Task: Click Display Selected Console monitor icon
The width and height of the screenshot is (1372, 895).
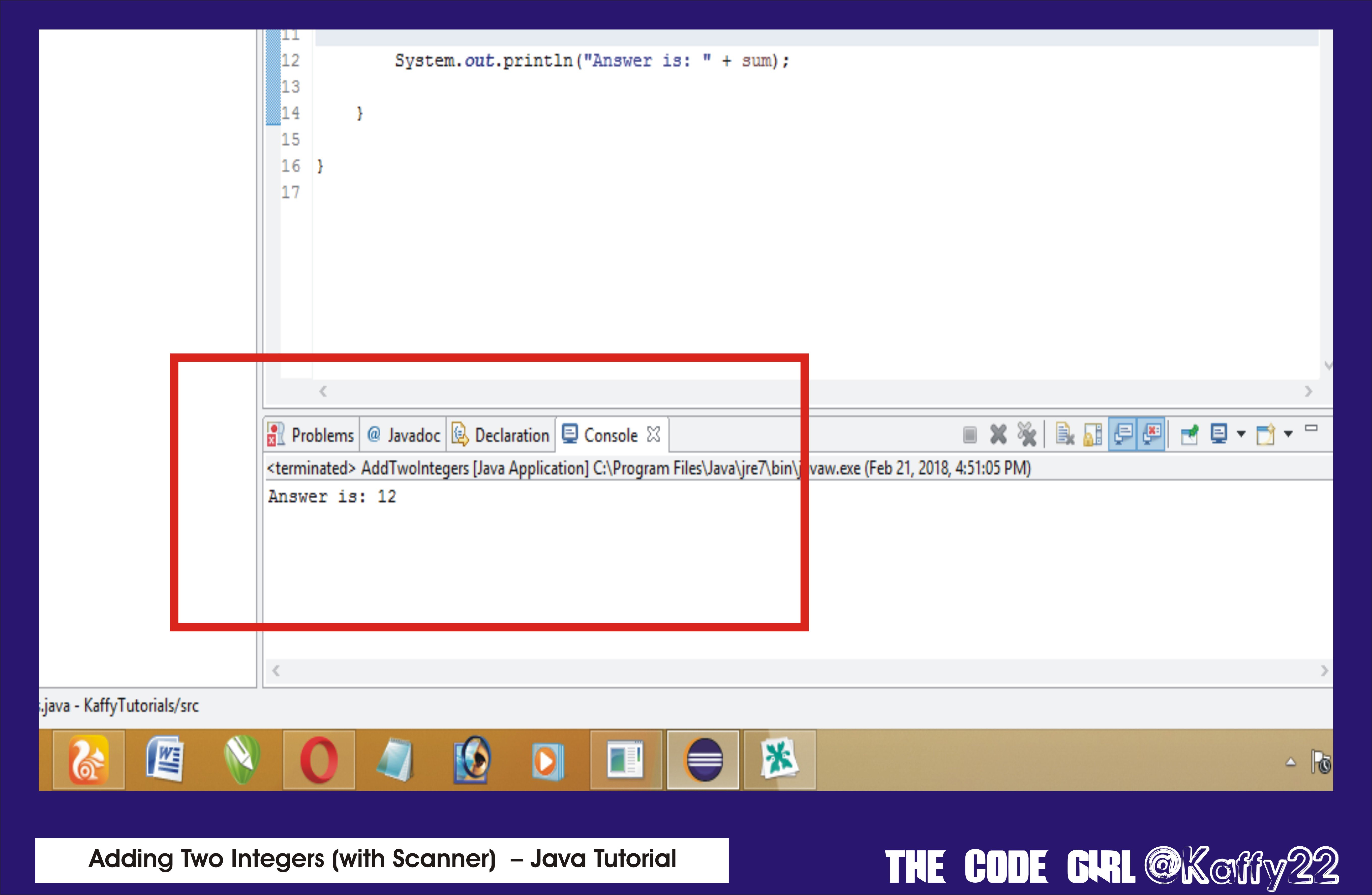Action: click(1219, 433)
